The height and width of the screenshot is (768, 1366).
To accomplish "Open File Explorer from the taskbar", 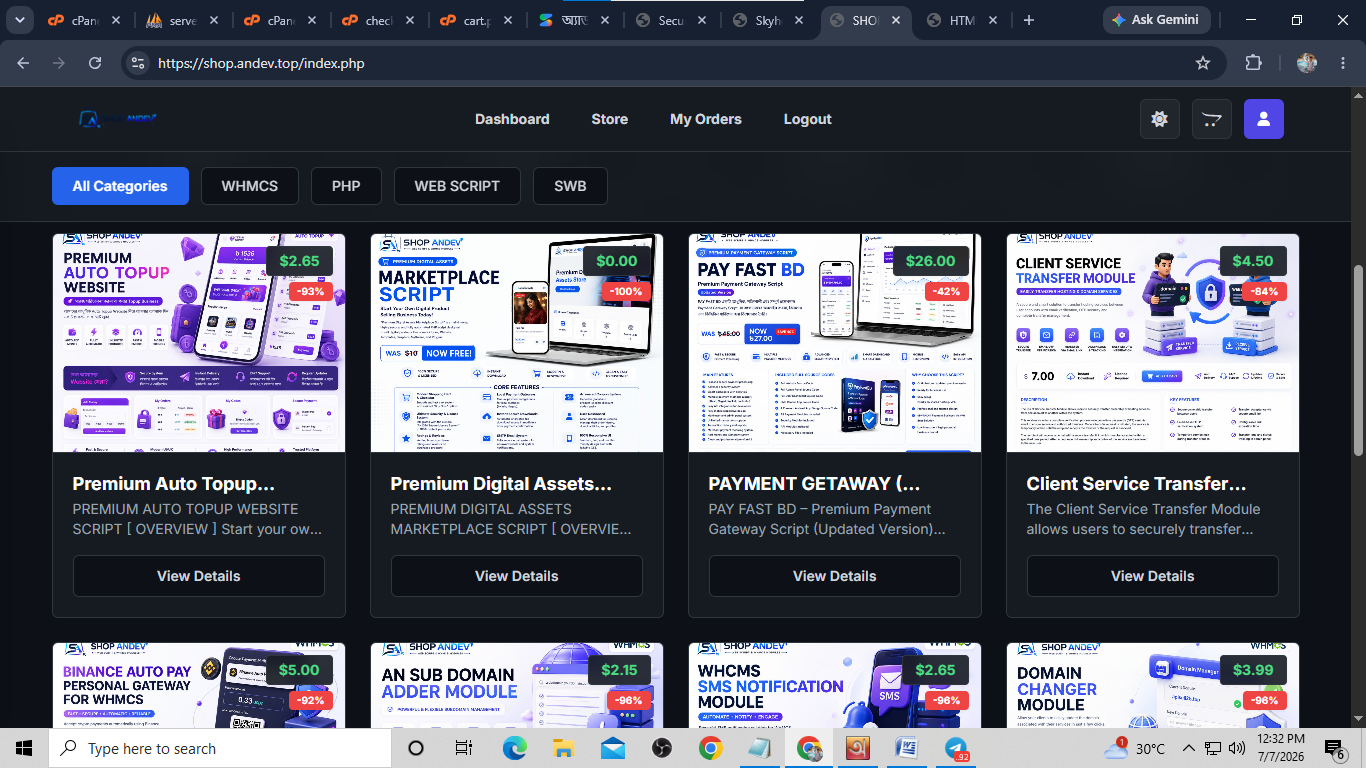I will click(x=563, y=748).
